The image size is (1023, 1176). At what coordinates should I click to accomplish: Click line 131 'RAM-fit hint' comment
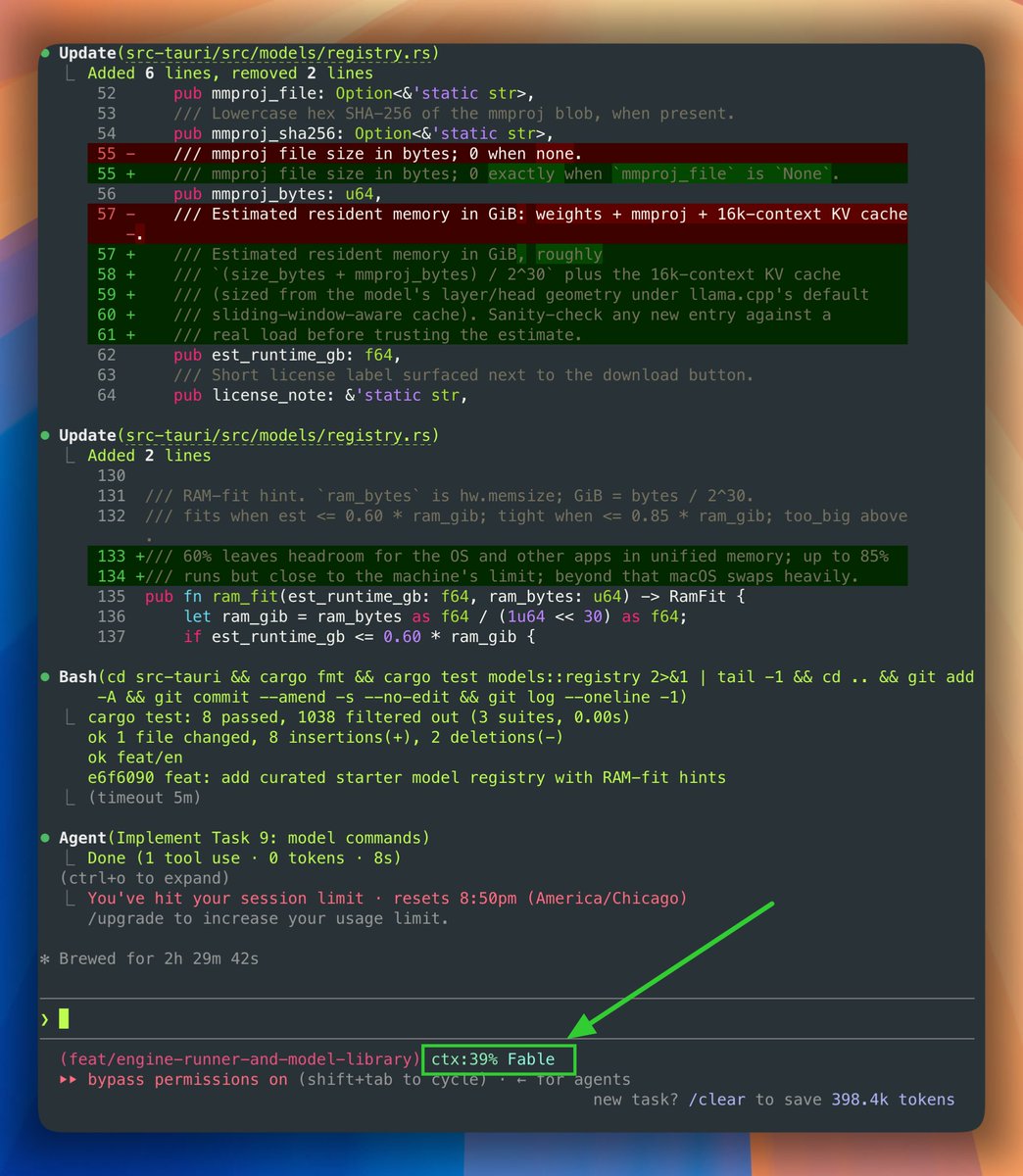pyautogui.click(x=449, y=496)
